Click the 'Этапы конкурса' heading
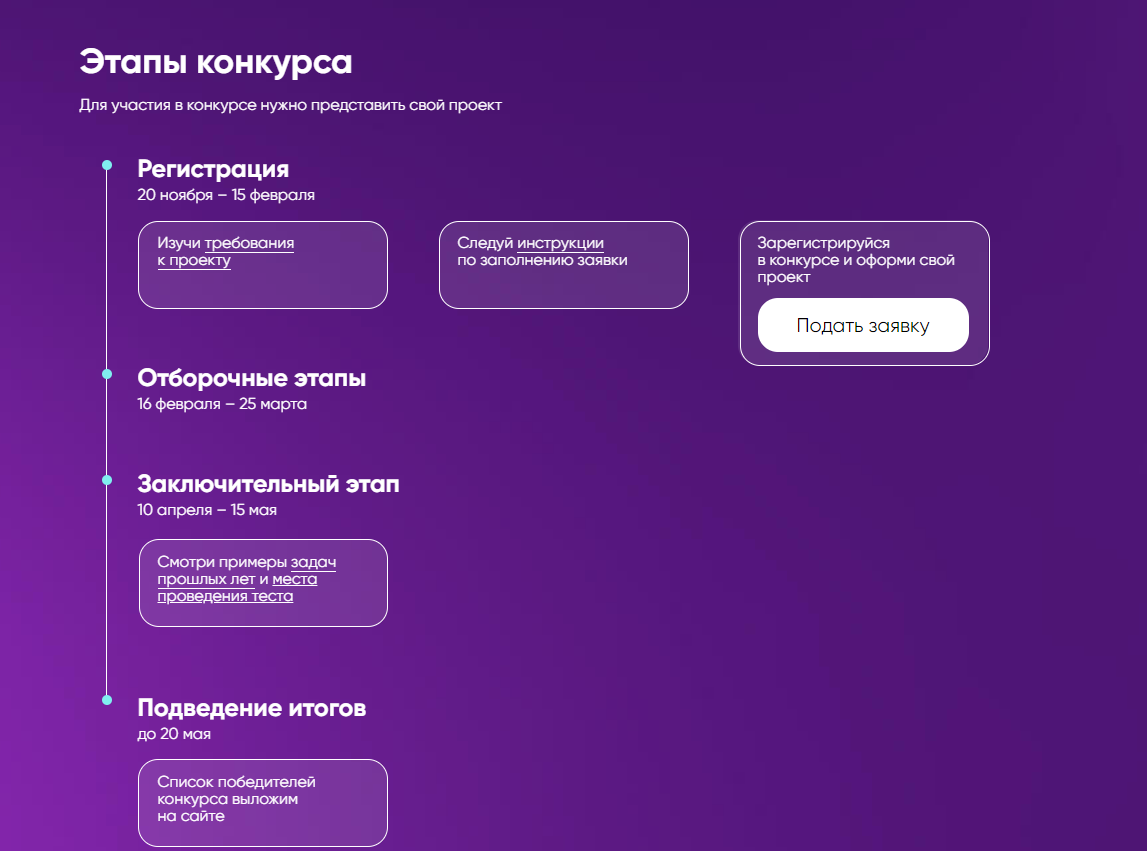1147x851 pixels. pyautogui.click(x=216, y=62)
